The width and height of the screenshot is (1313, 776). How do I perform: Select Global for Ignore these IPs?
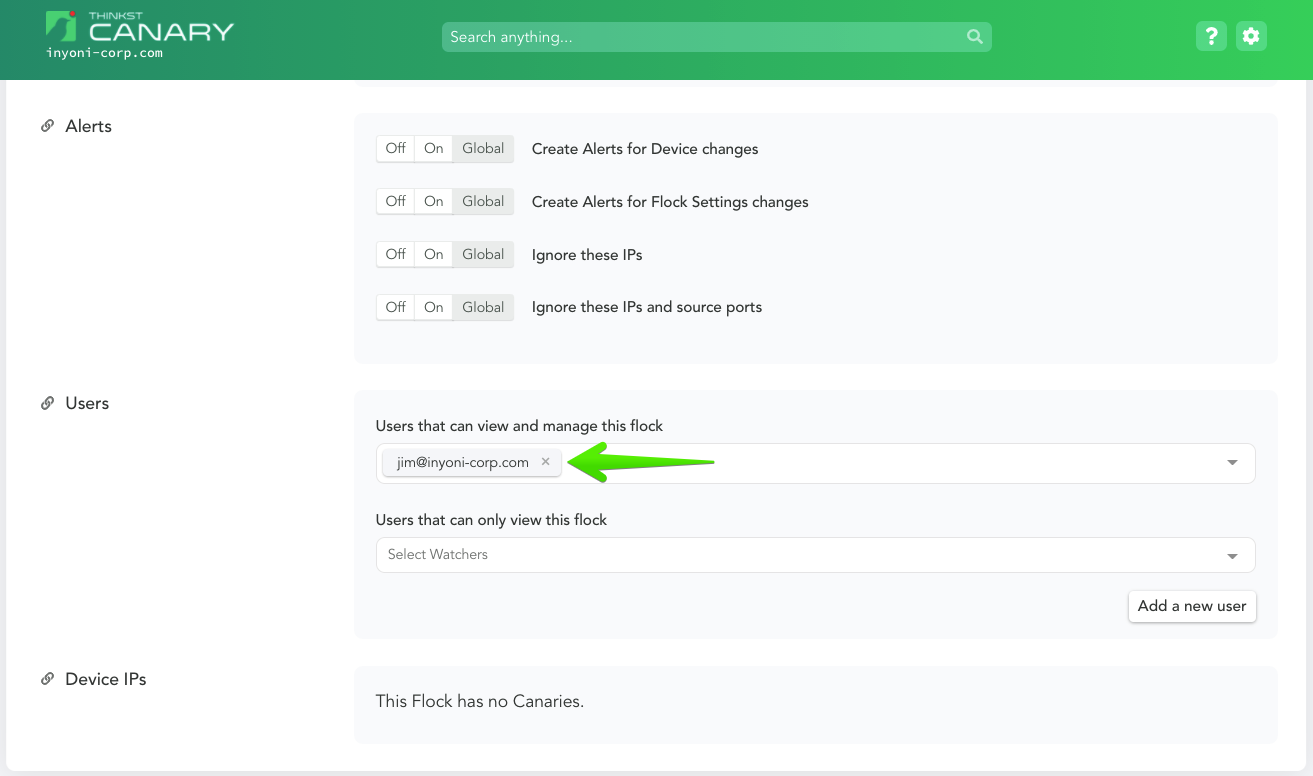(483, 254)
